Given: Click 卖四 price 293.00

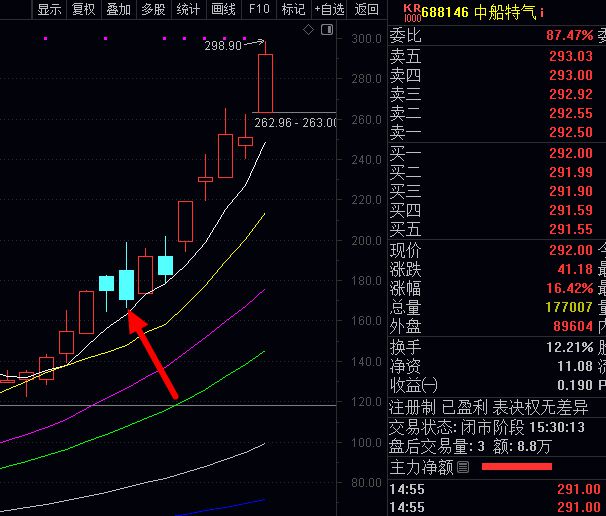Looking at the screenshot, I should pyautogui.click(x=571, y=75).
